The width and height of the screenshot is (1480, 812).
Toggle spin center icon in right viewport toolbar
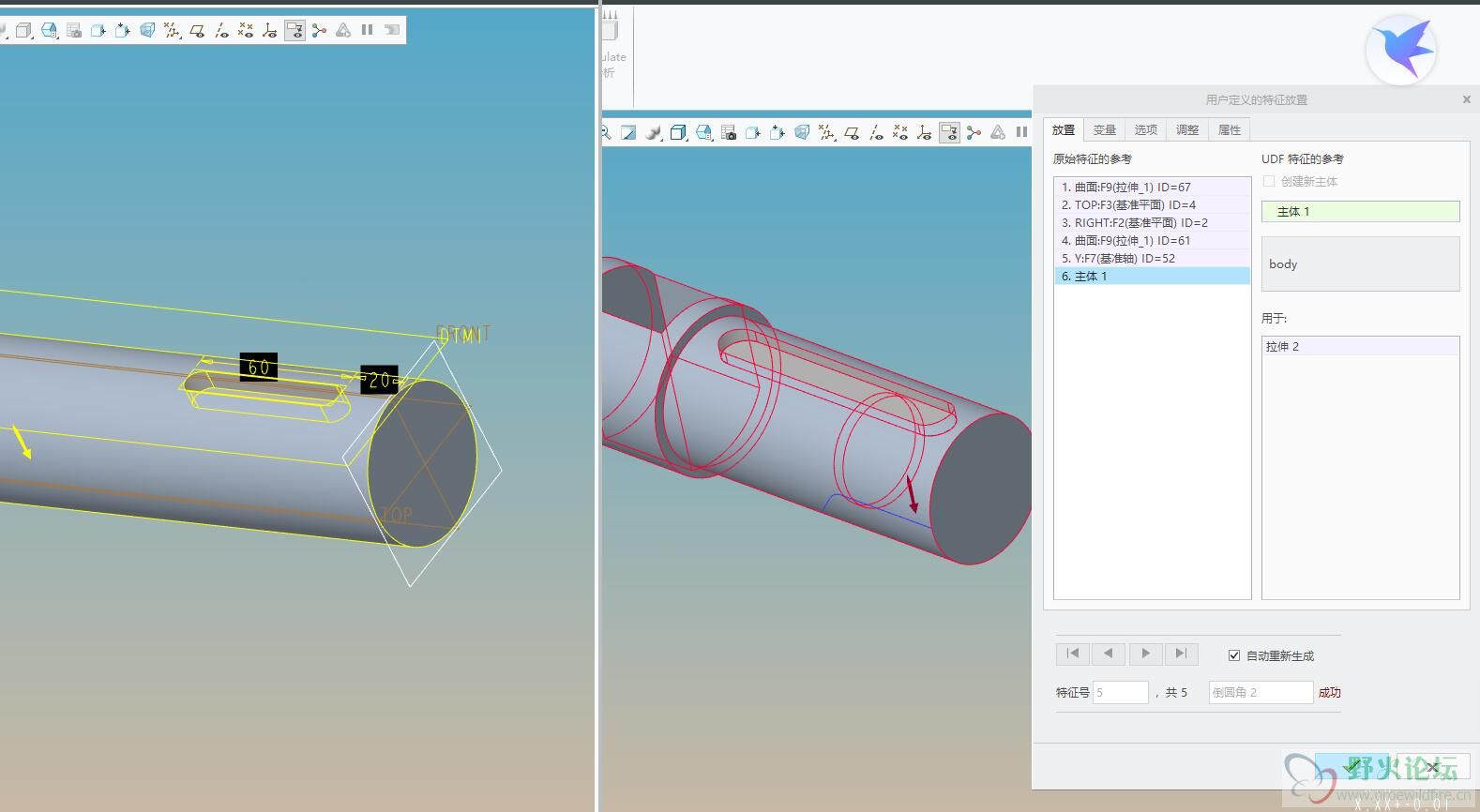click(x=974, y=133)
